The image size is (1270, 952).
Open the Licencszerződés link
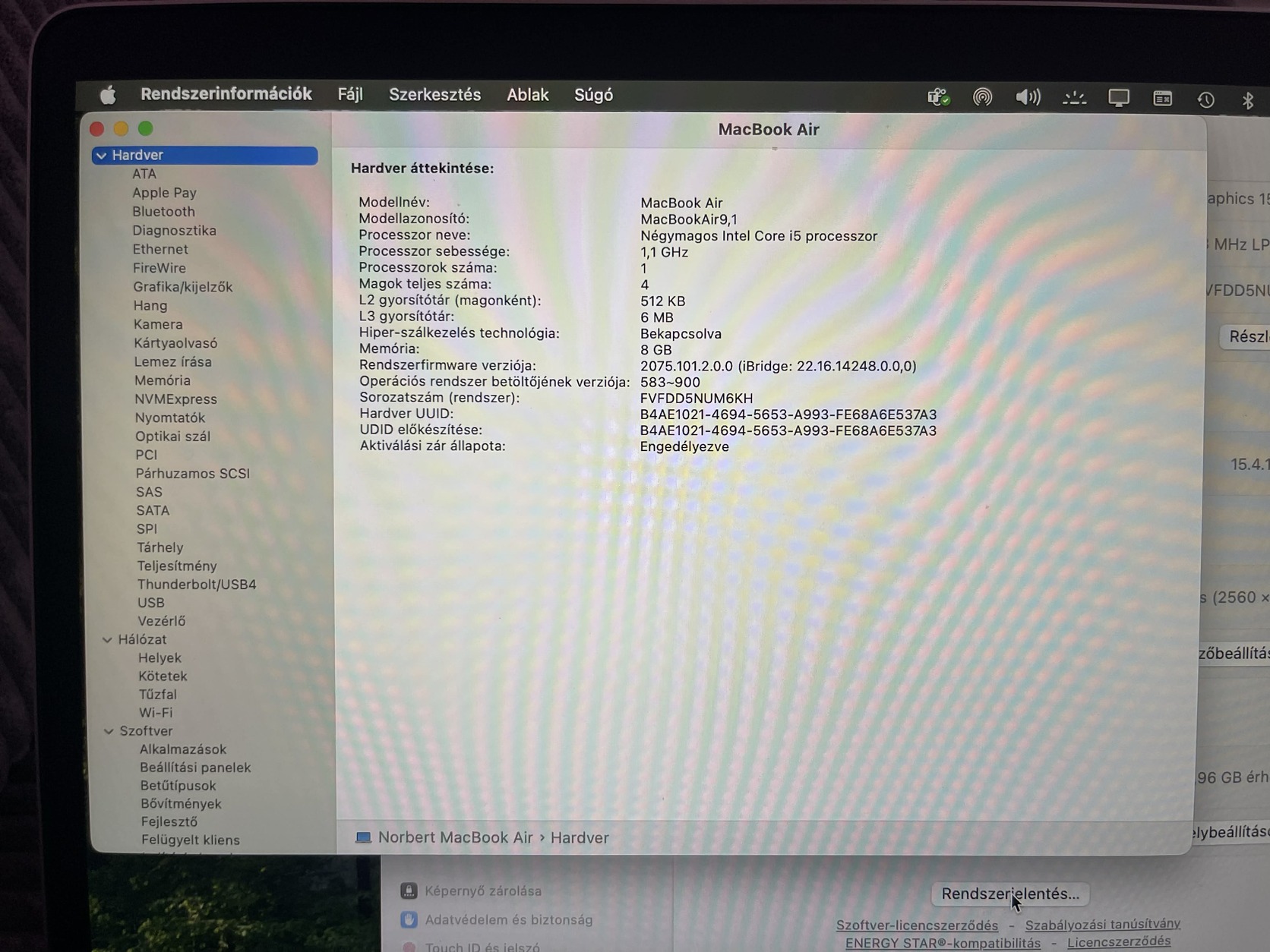1118,942
